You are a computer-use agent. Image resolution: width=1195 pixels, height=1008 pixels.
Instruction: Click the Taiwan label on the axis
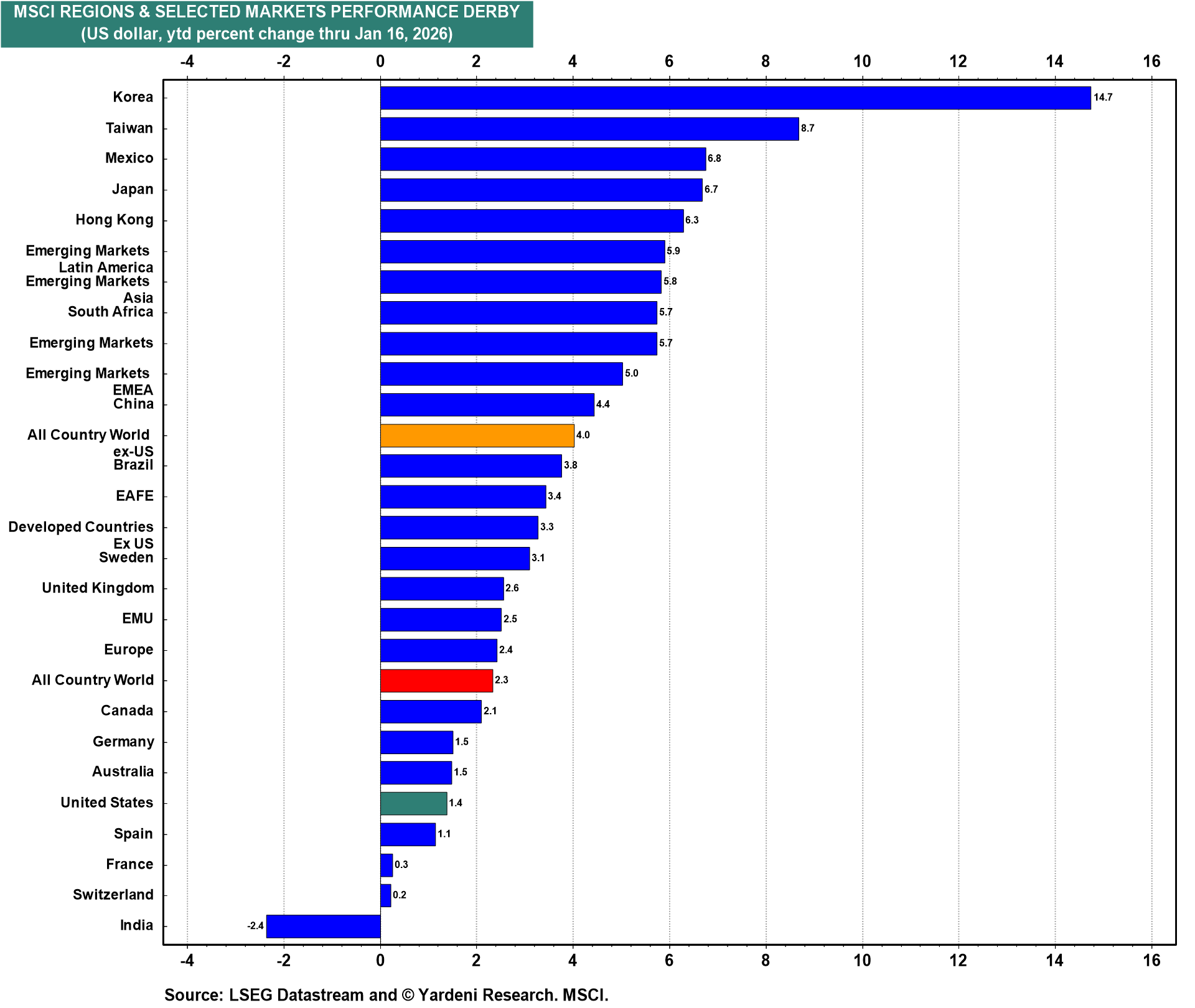(129, 128)
